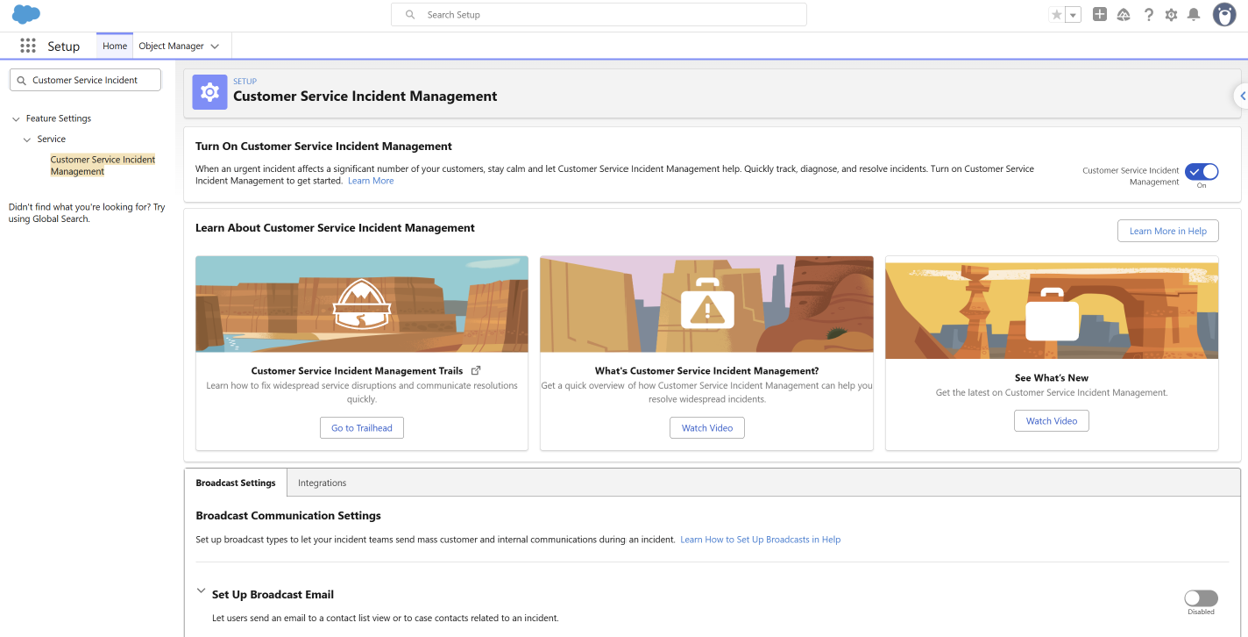
Task: Click Watch Video under See What's New
Action: [1052, 421]
